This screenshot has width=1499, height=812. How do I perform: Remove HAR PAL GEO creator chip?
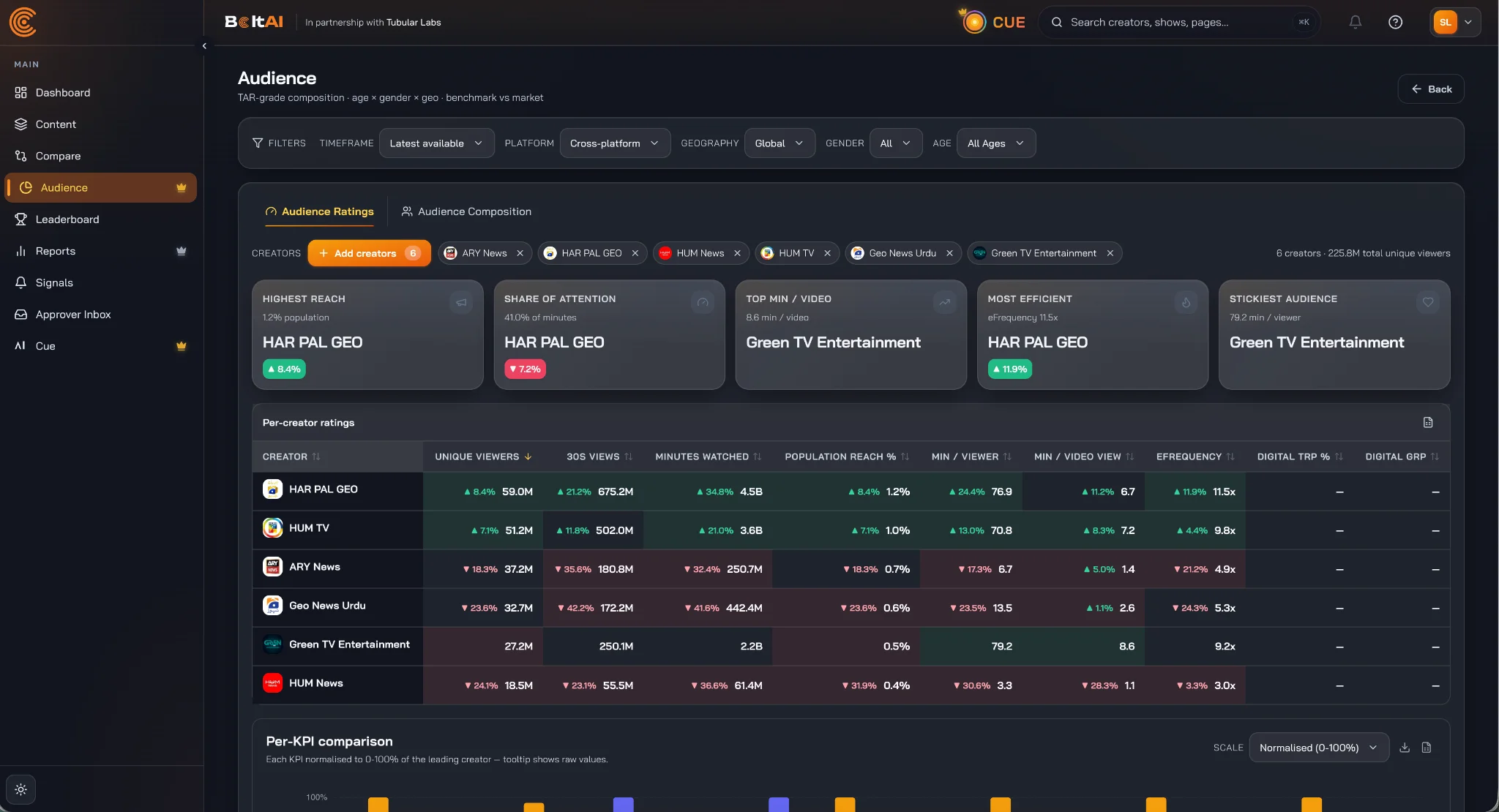[x=635, y=253]
